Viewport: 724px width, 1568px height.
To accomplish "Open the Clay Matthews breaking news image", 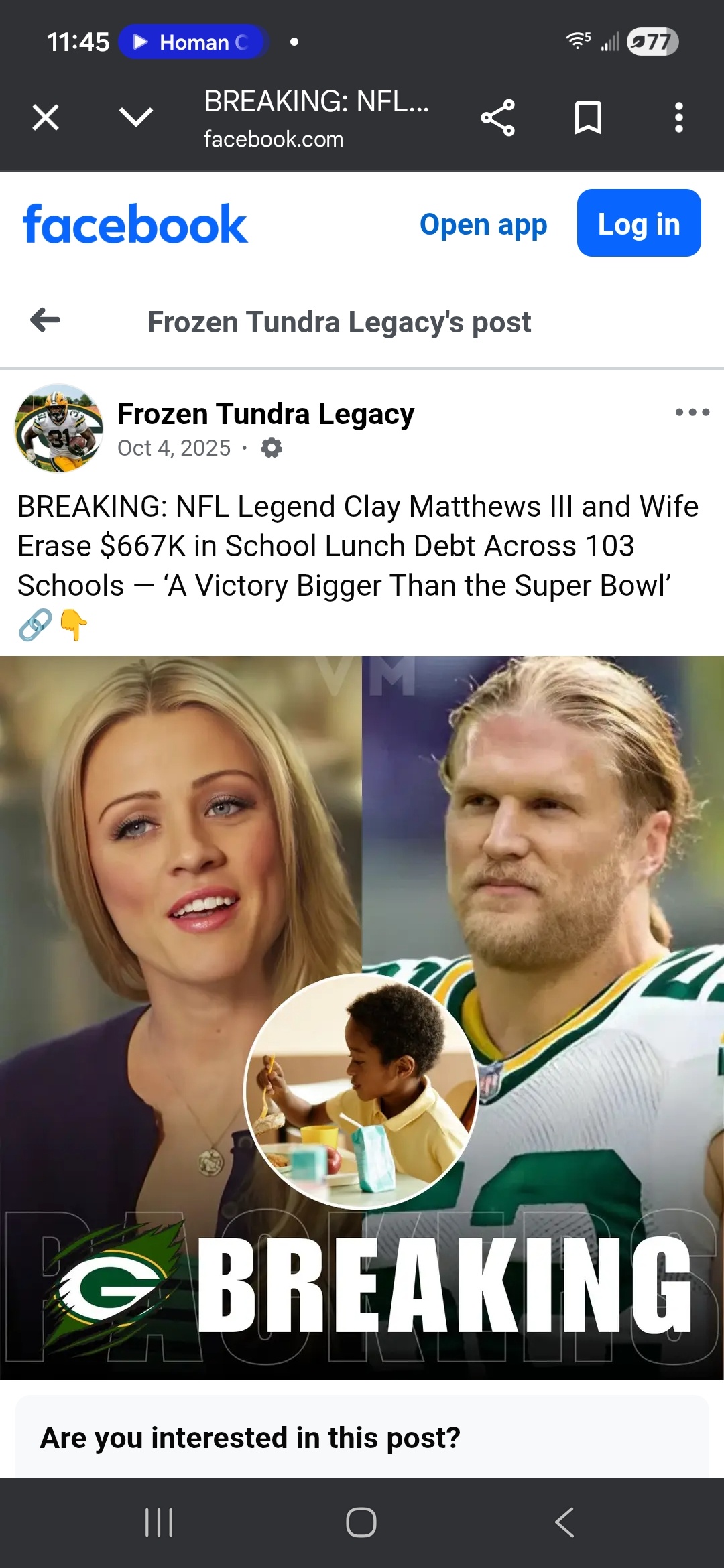I will [x=362, y=1017].
